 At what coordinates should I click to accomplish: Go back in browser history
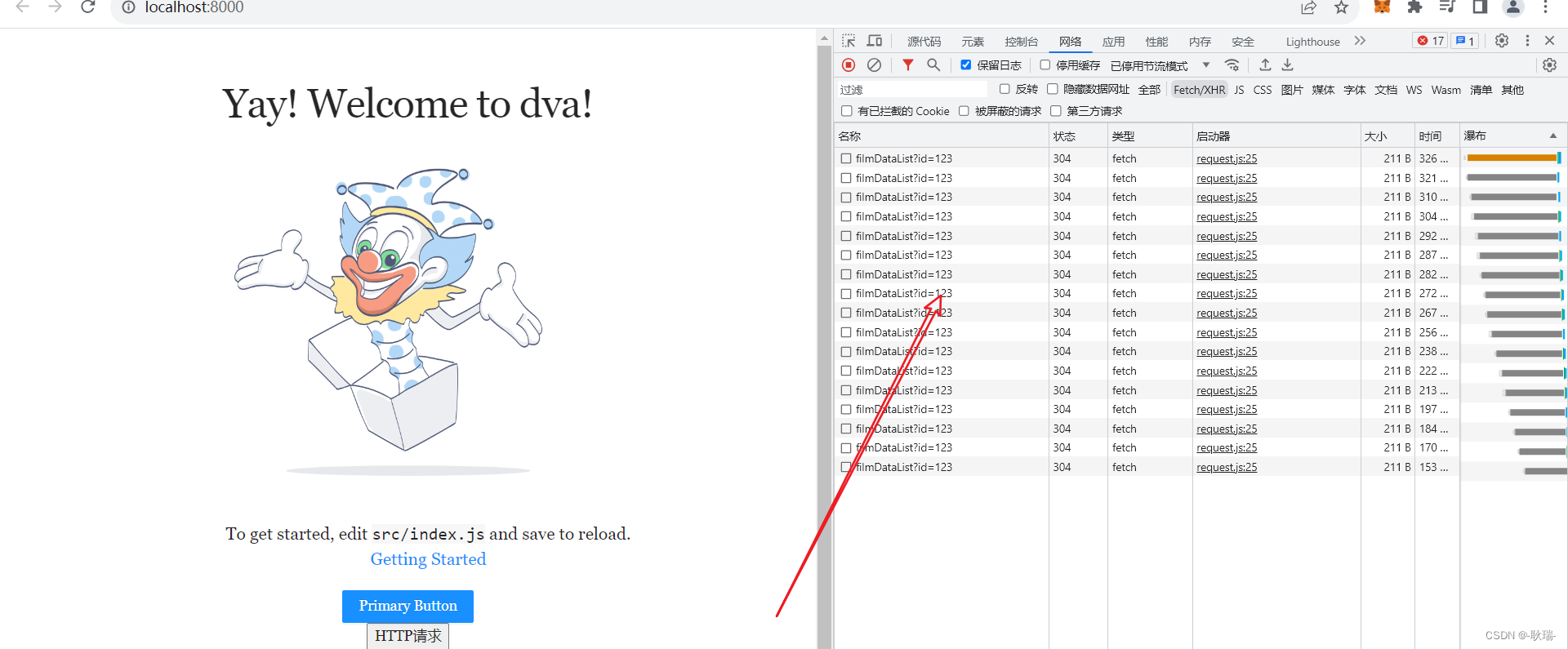pos(23,7)
